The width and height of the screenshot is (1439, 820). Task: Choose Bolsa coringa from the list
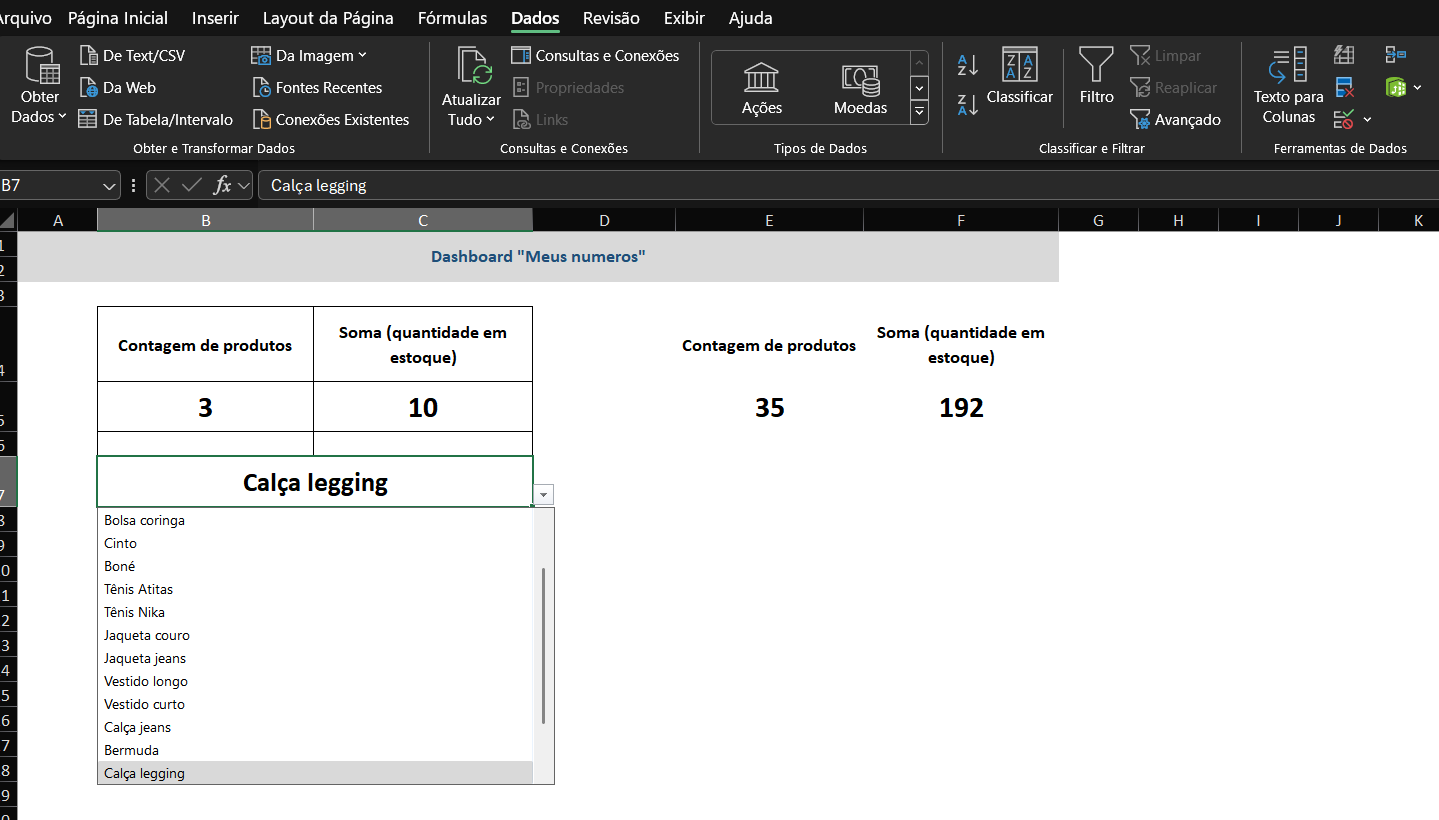click(x=315, y=520)
